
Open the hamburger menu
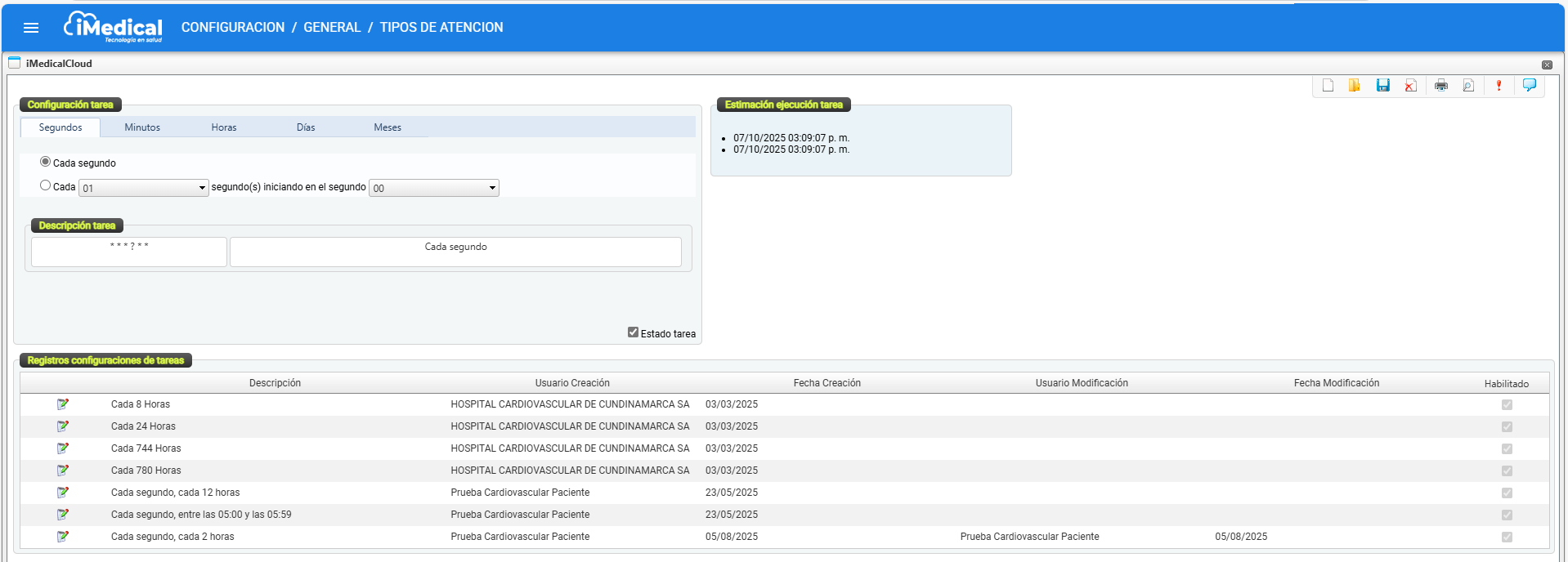coord(31,28)
